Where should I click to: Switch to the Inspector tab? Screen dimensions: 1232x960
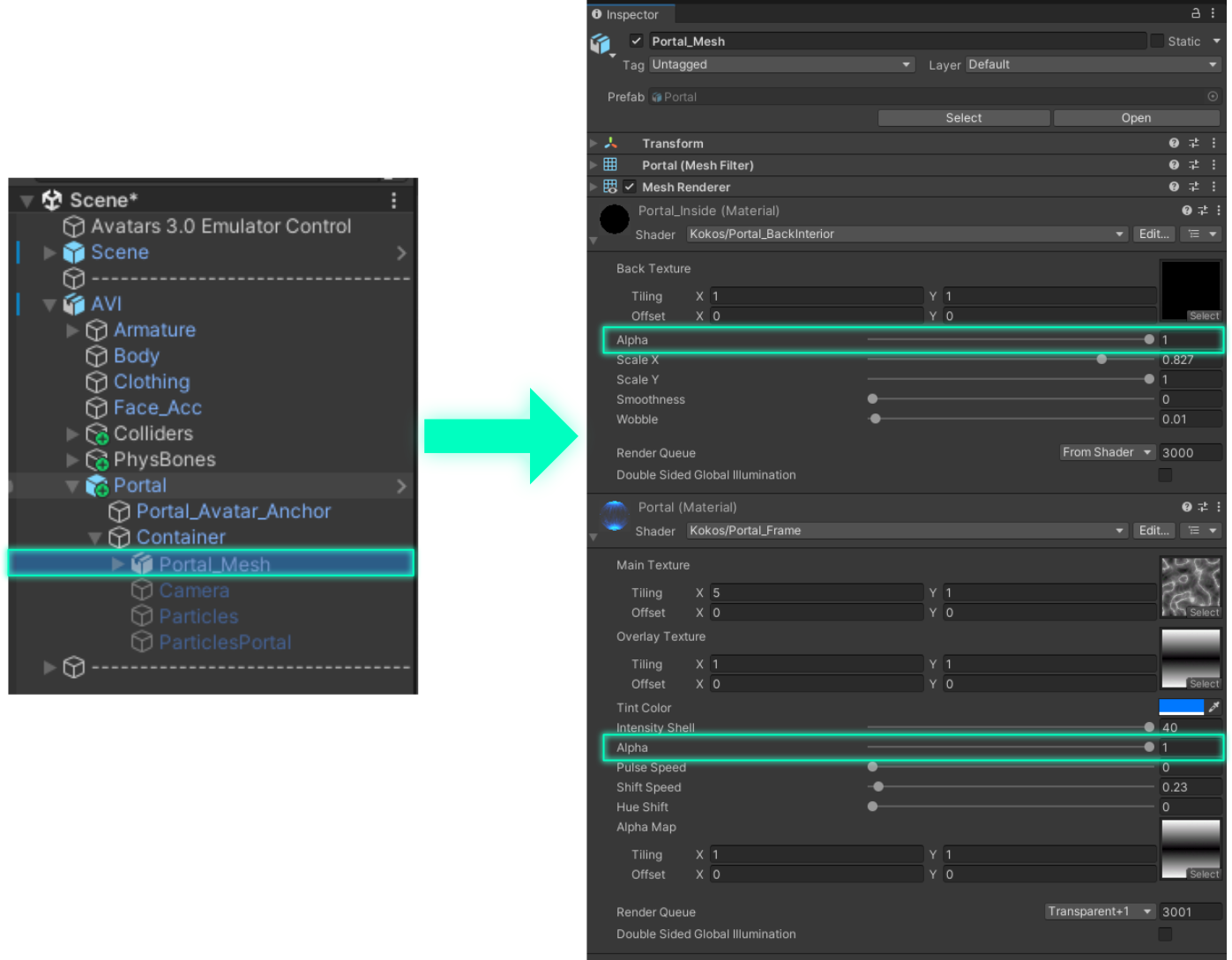(631, 14)
